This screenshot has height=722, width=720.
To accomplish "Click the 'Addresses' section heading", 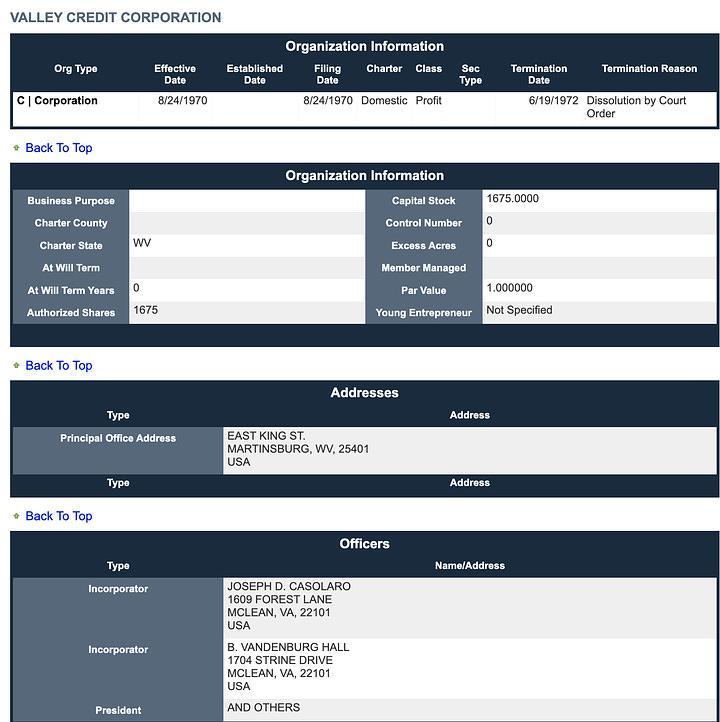I will [x=365, y=393].
